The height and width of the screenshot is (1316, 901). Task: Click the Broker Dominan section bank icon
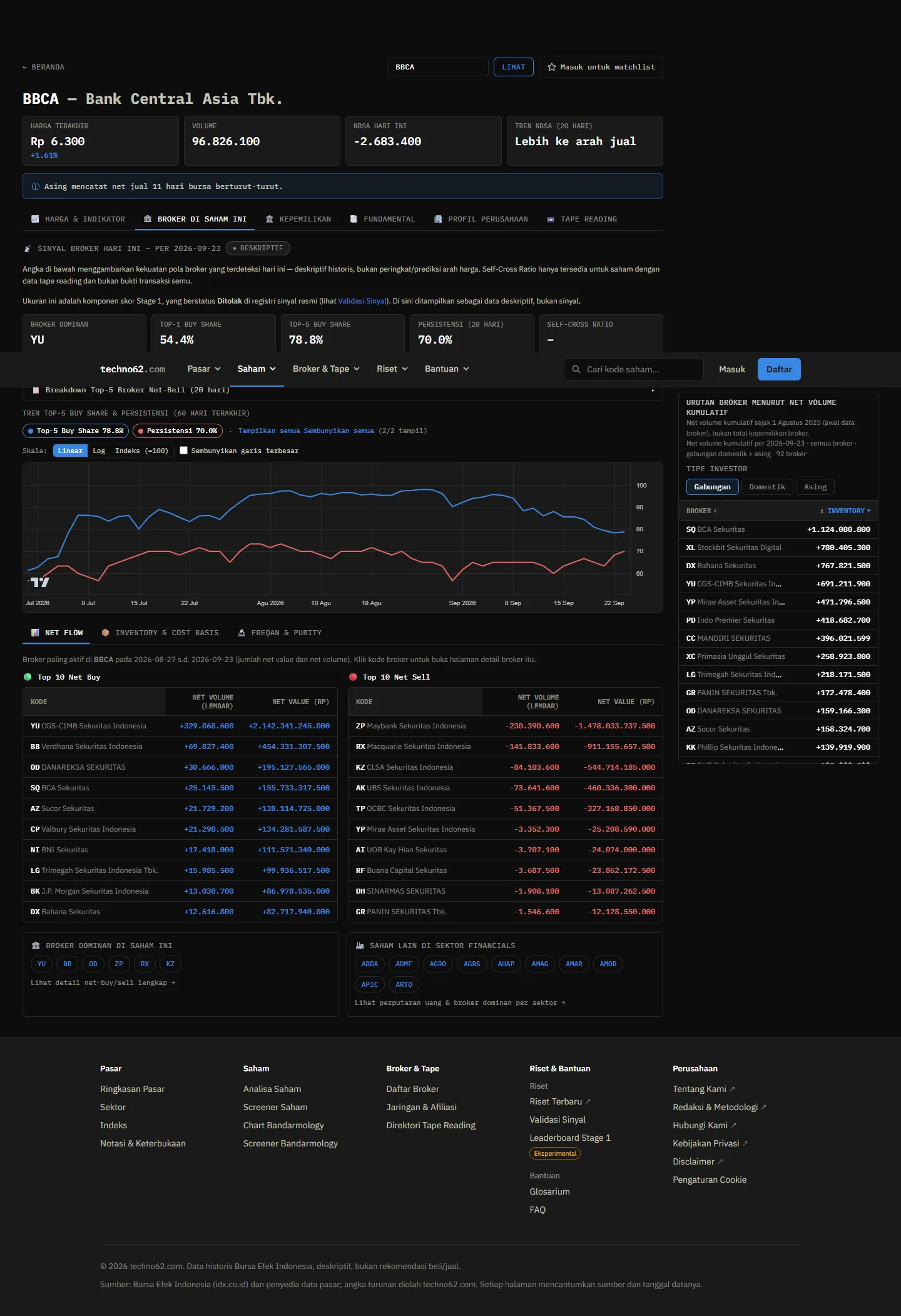36,946
